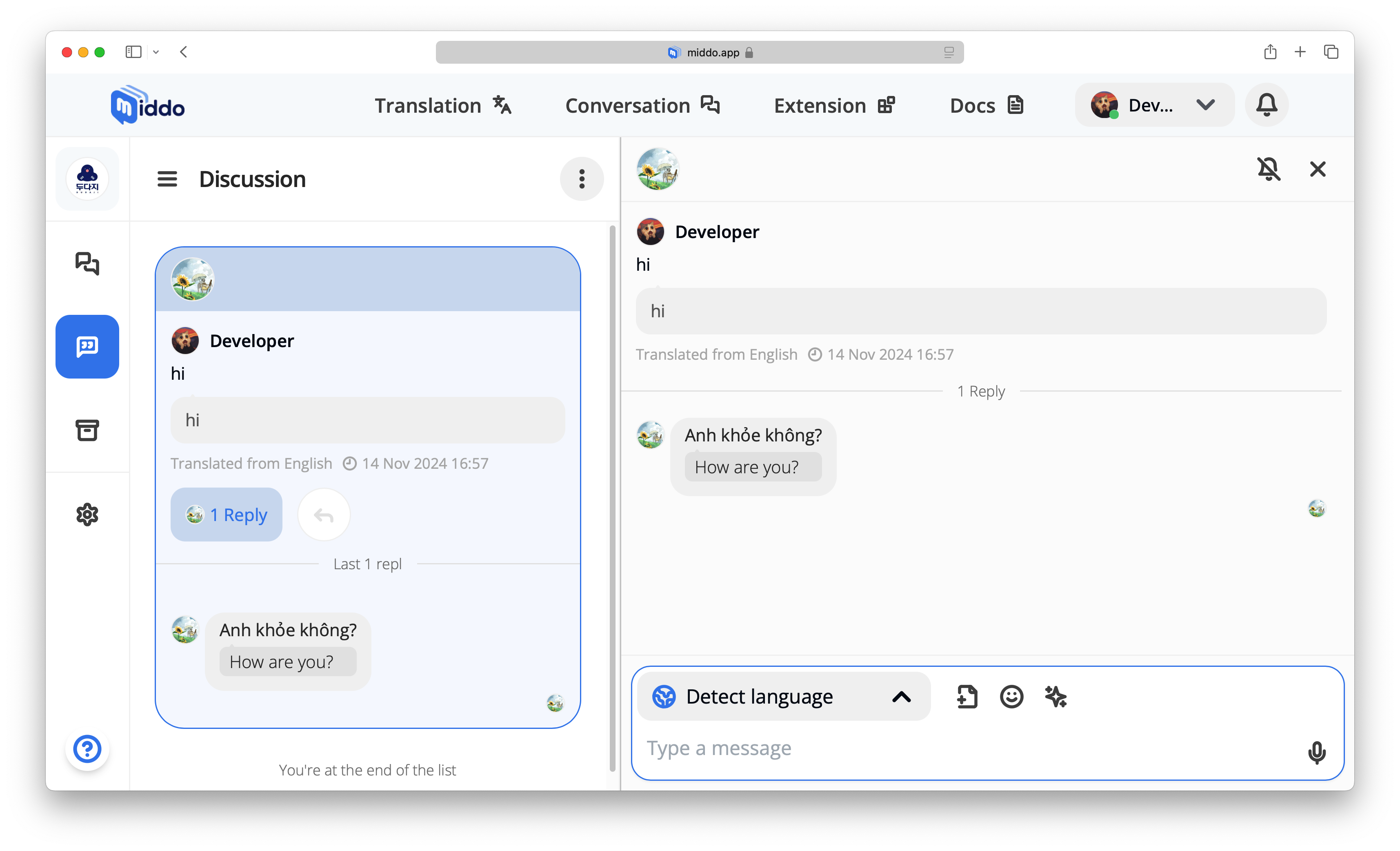This screenshot has width=1400, height=851.
Task: Click the avatar in discussion card header
Action: 192,279
